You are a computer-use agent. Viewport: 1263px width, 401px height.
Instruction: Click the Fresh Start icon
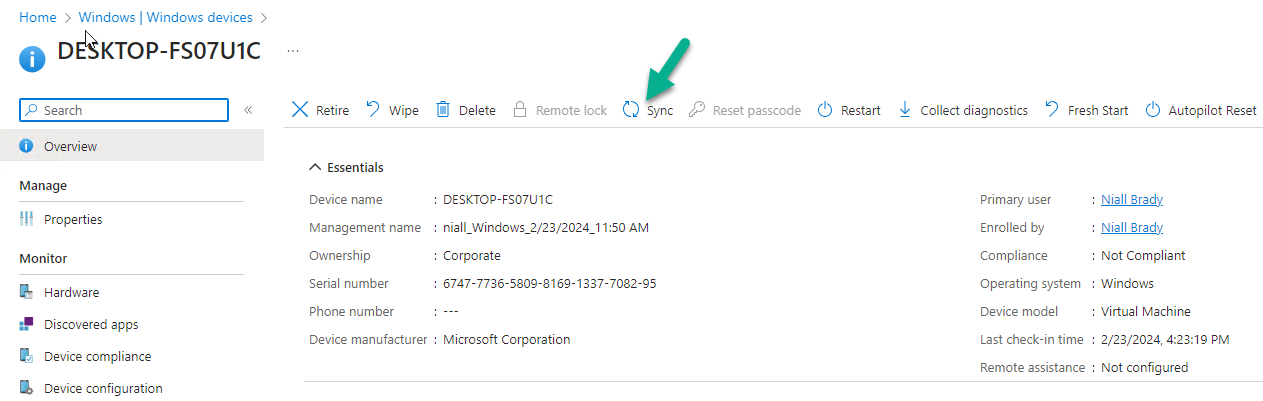1052,109
